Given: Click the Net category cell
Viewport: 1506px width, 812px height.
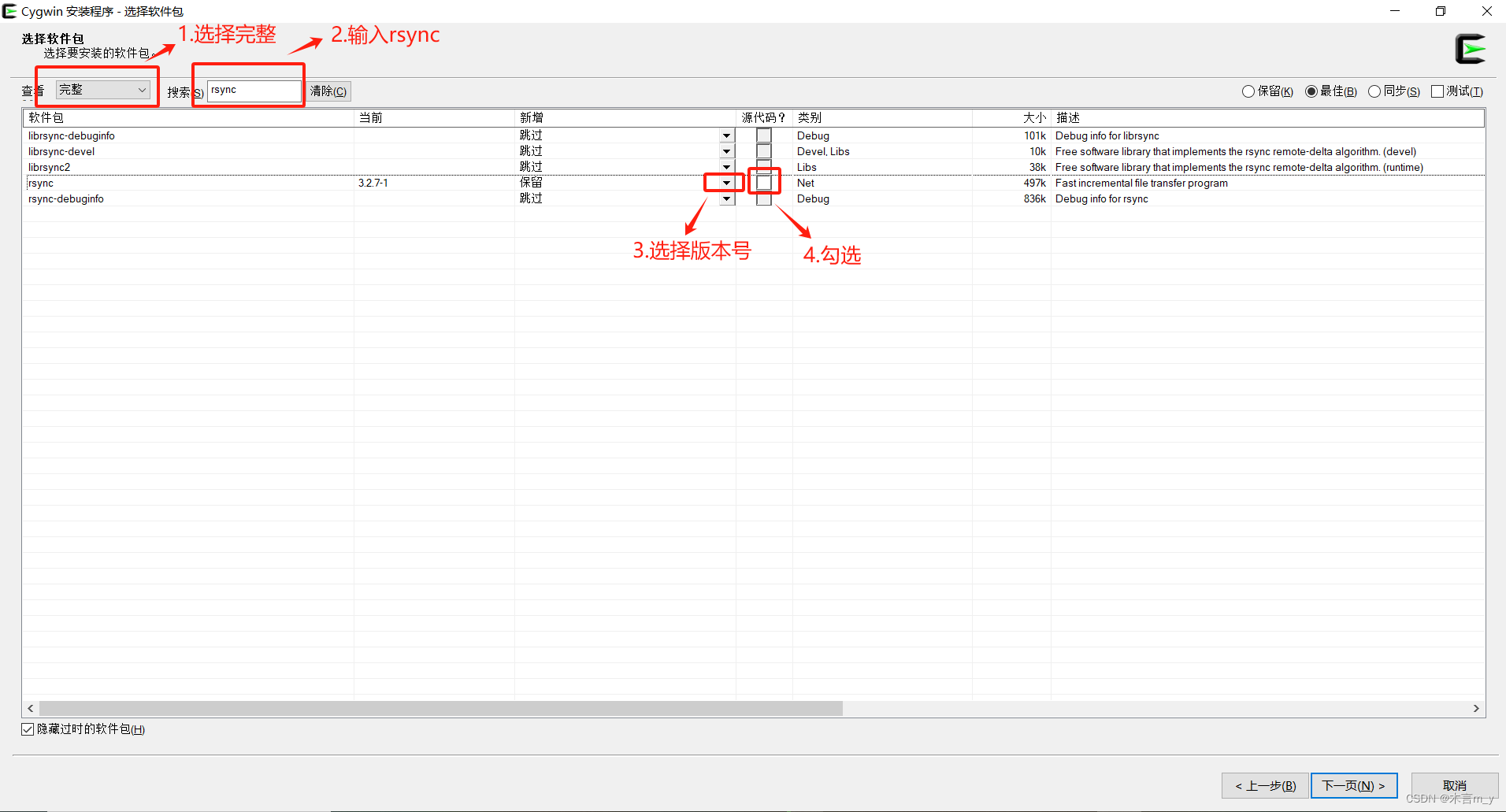Looking at the screenshot, I should coord(806,183).
